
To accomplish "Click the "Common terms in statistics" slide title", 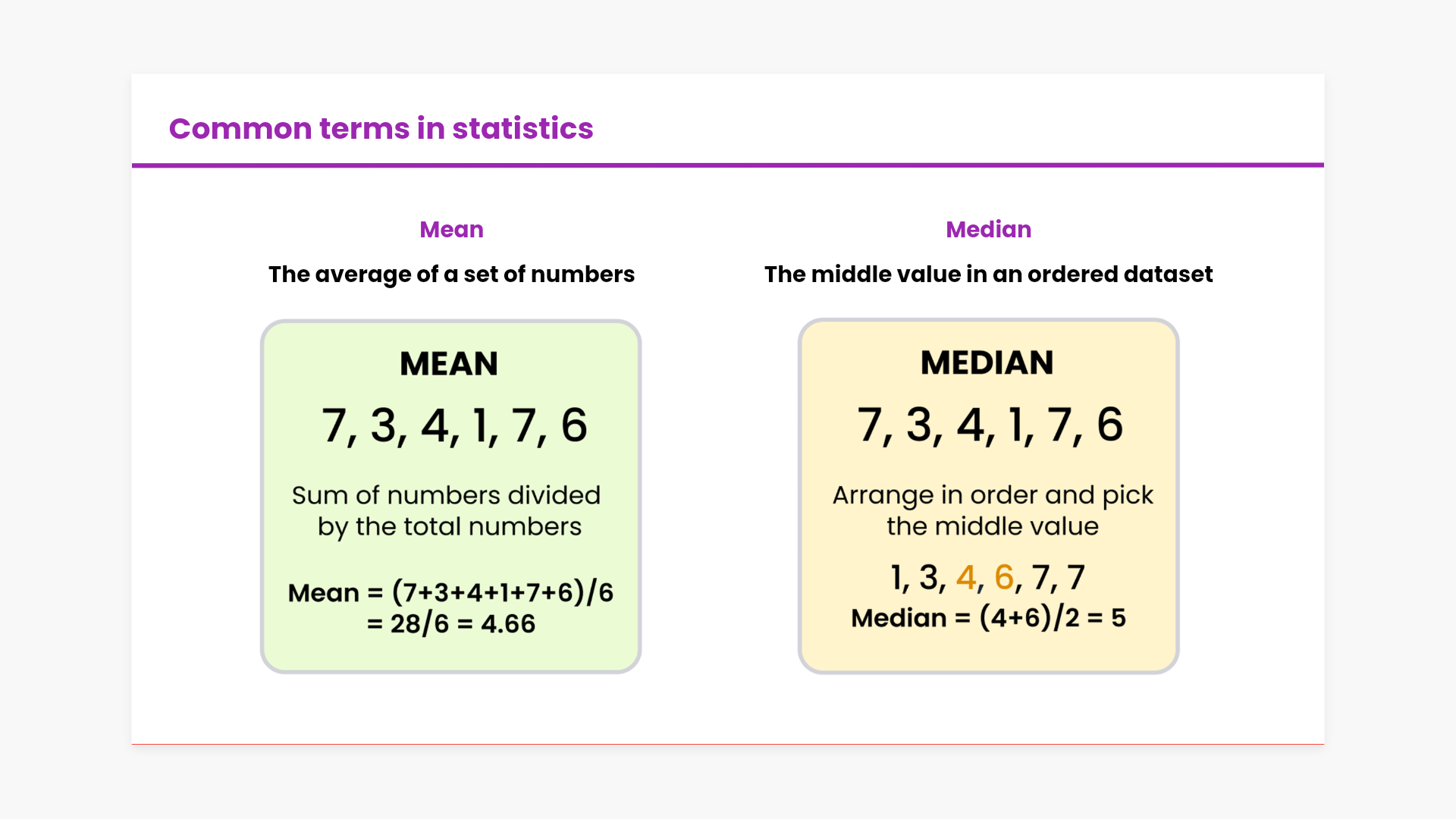I will pyautogui.click(x=381, y=129).
